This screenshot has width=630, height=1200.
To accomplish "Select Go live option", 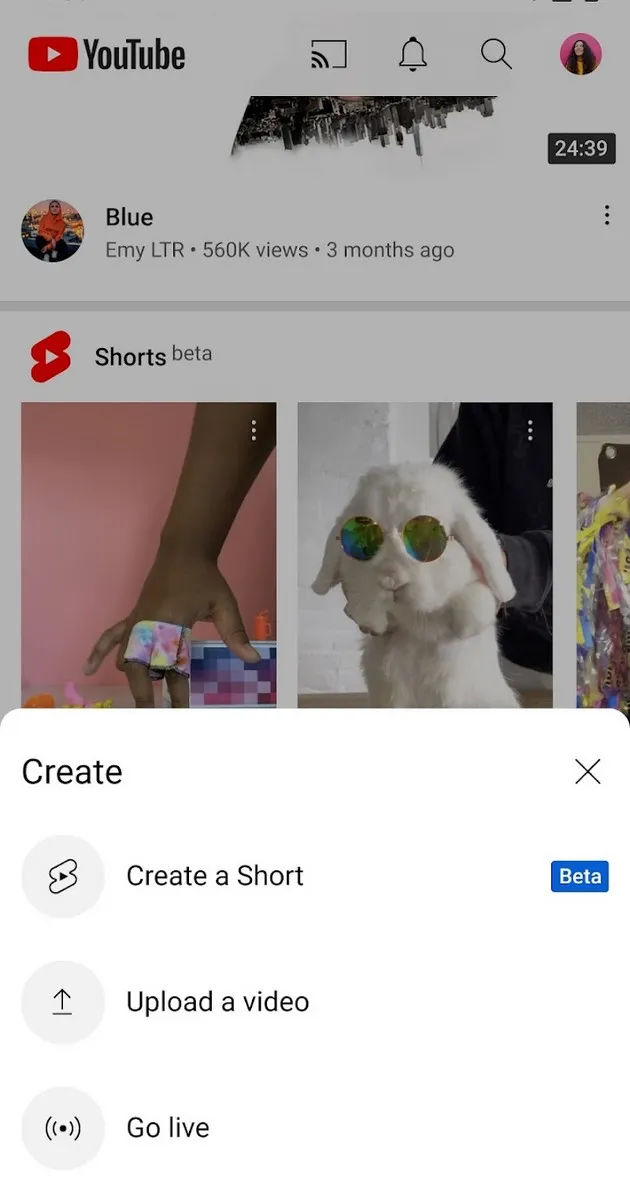I will coord(168,1128).
